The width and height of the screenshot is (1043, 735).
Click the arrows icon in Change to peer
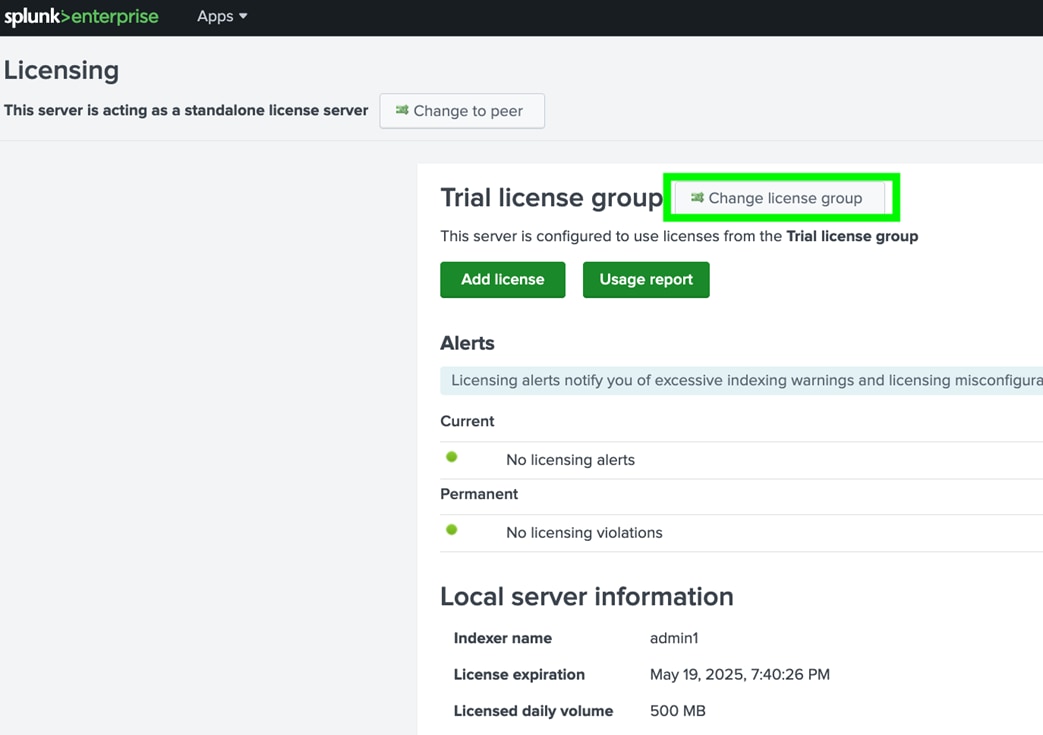click(402, 110)
